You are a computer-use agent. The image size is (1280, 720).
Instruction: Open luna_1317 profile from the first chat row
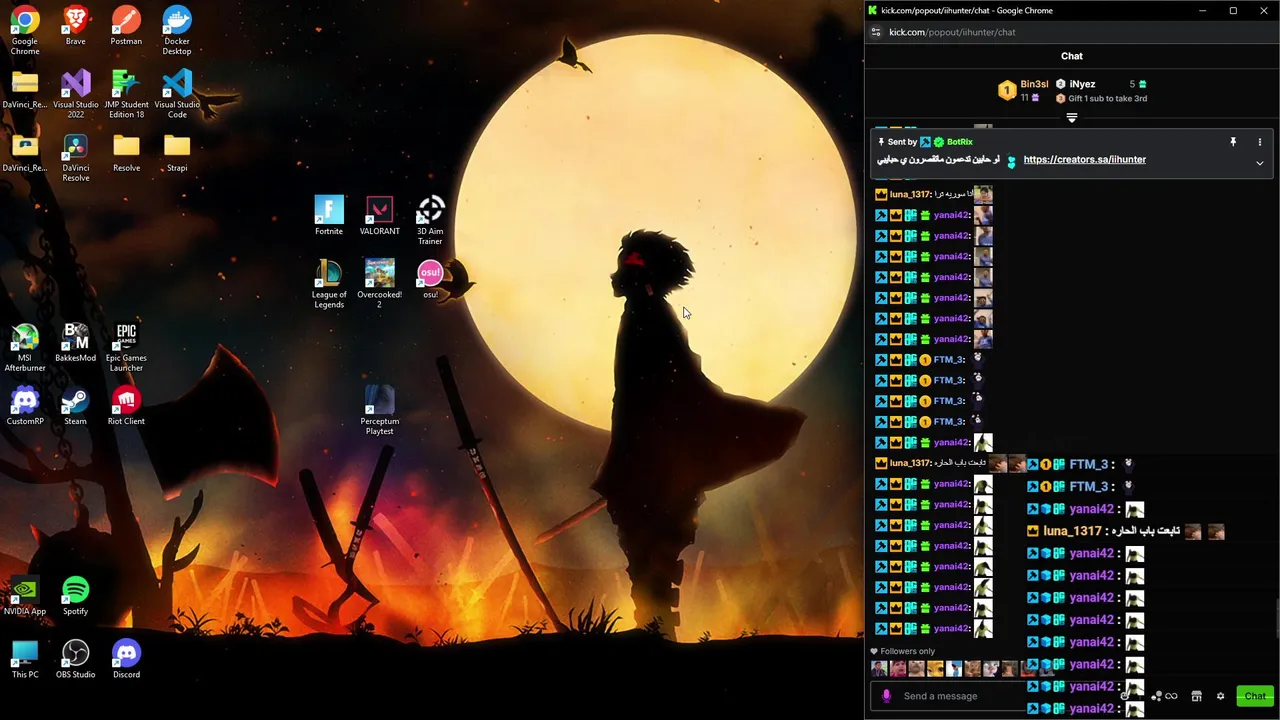(x=909, y=194)
